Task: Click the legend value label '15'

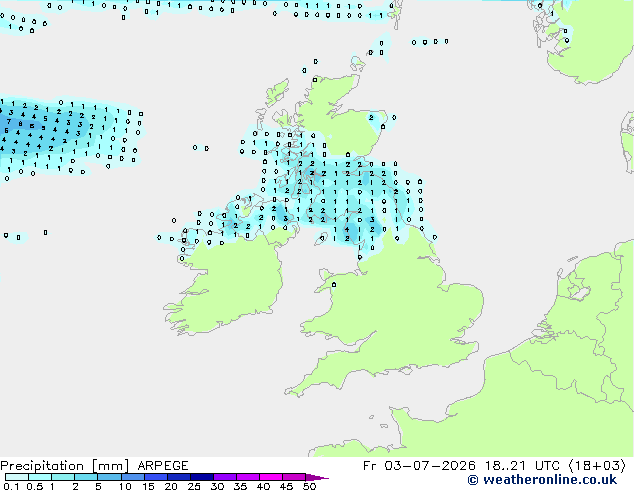Action: coord(148,486)
